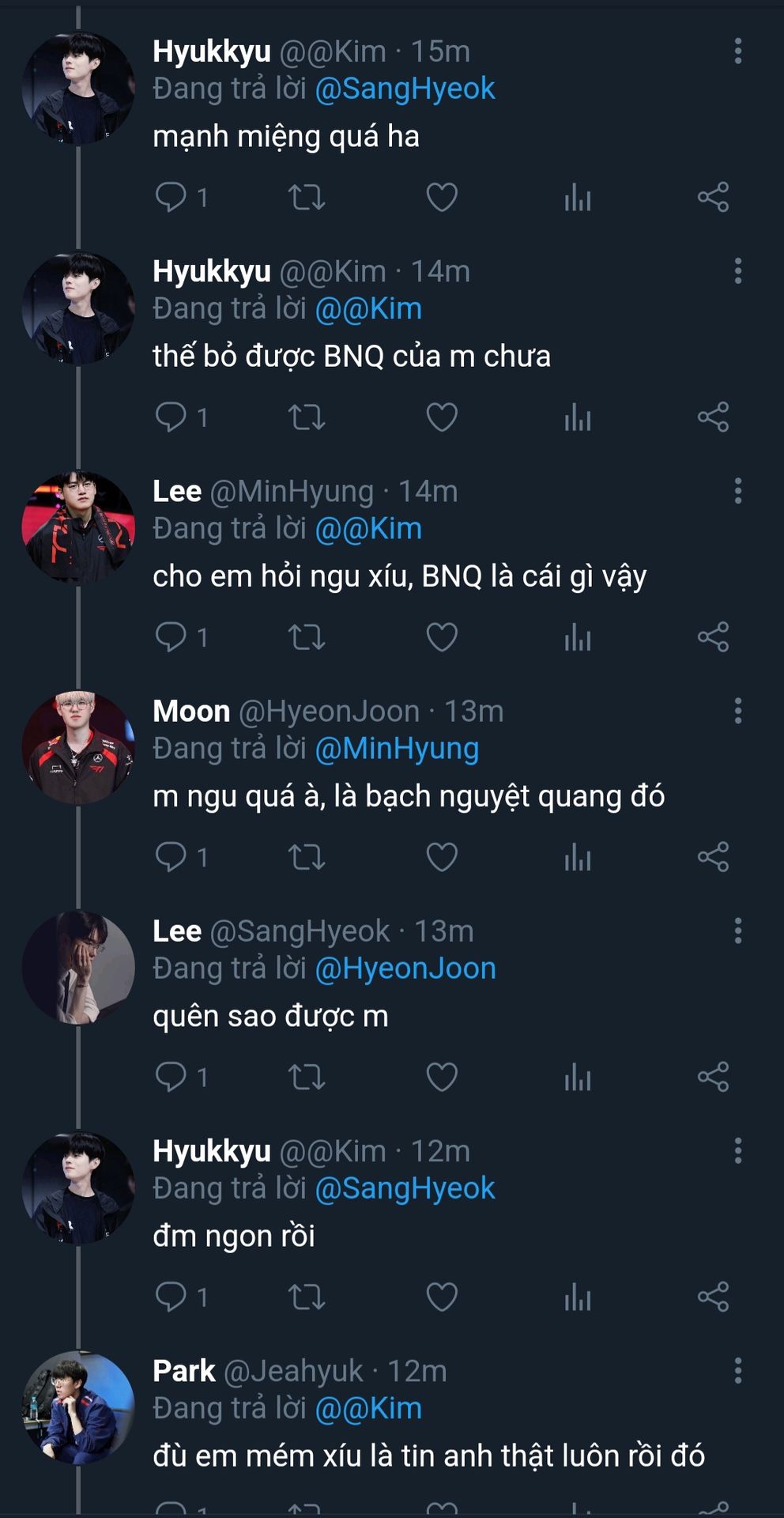Reply to Moon's "m ngu quá à" tweet
Screen dimensions: 784x1518
(x=171, y=856)
